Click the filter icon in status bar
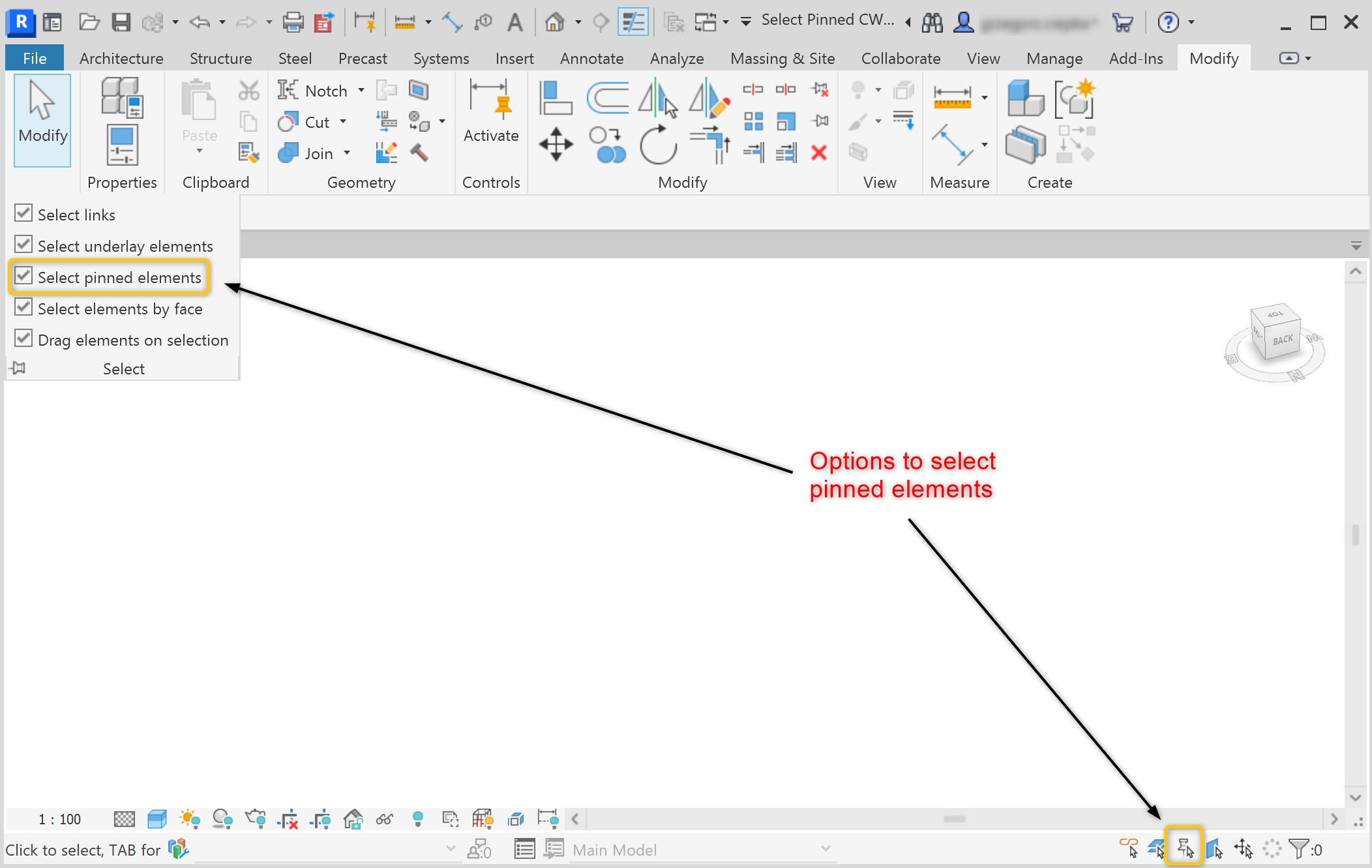This screenshot has width=1372, height=868. coord(1298,848)
